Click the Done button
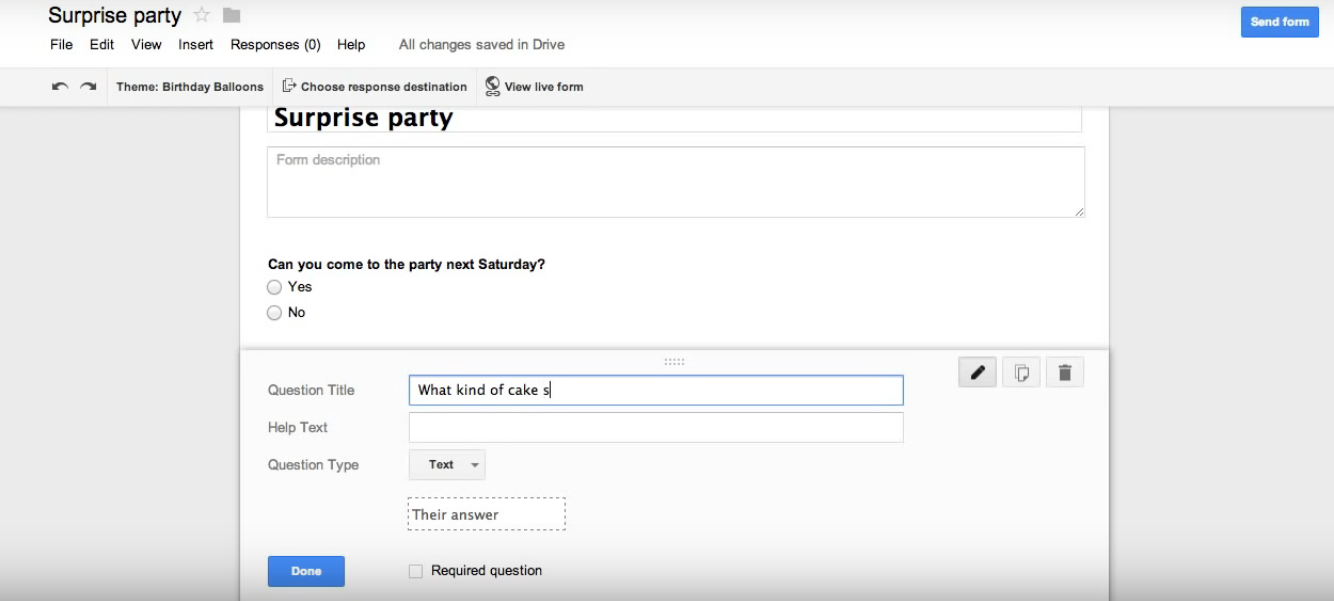Image resolution: width=1334 pixels, height=601 pixels. pyautogui.click(x=305, y=570)
